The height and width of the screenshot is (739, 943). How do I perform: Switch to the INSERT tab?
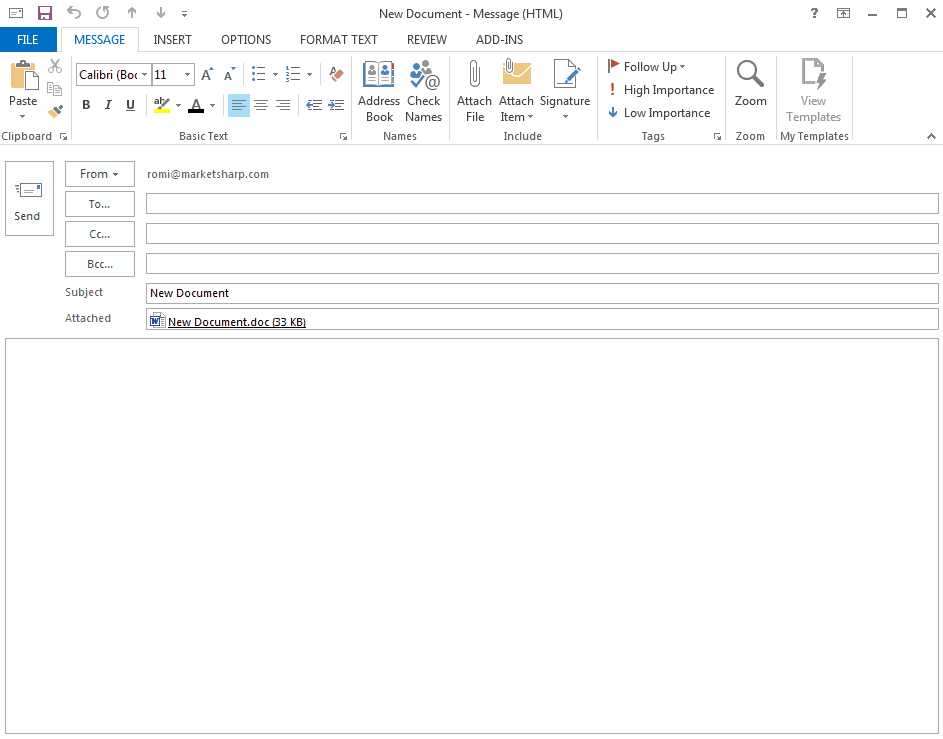pos(173,40)
